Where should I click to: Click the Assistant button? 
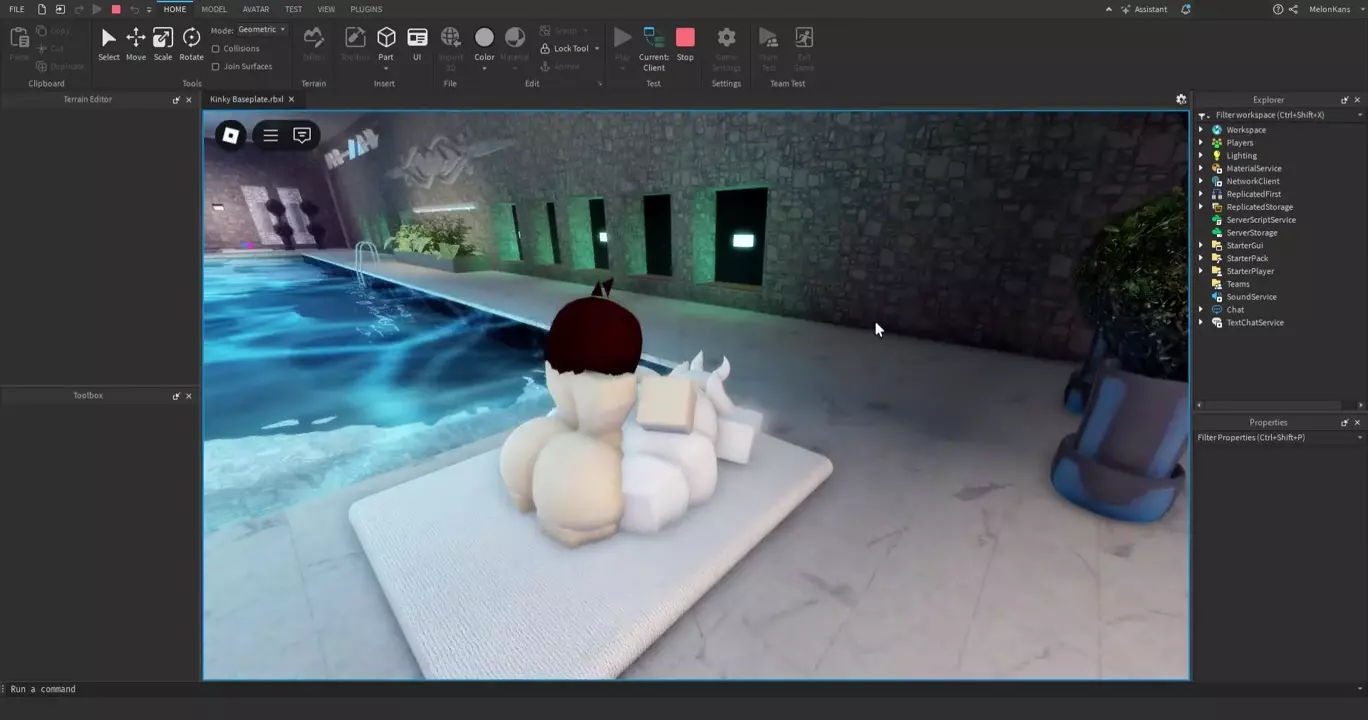[1143, 9]
